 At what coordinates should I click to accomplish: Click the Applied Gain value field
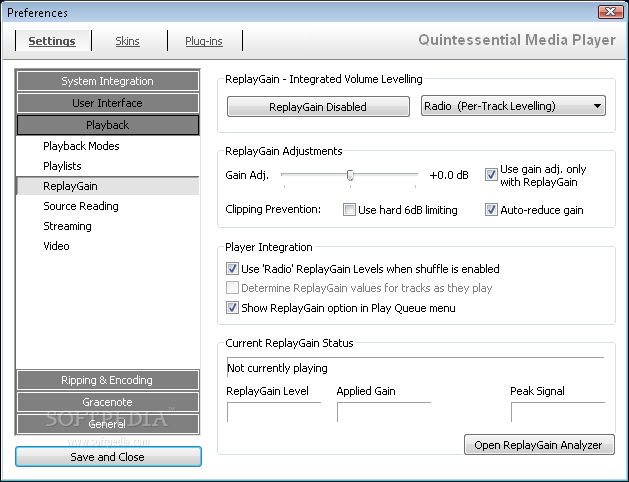pyautogui.click(x=384, y=412)
